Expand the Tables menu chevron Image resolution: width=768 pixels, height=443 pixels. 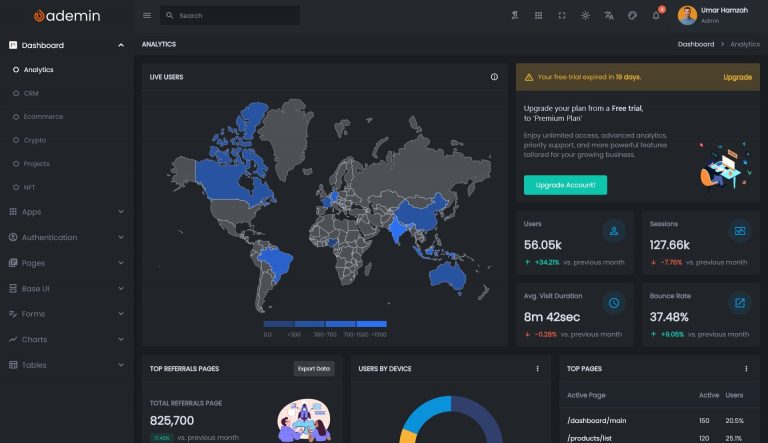(x=121, y=365)
